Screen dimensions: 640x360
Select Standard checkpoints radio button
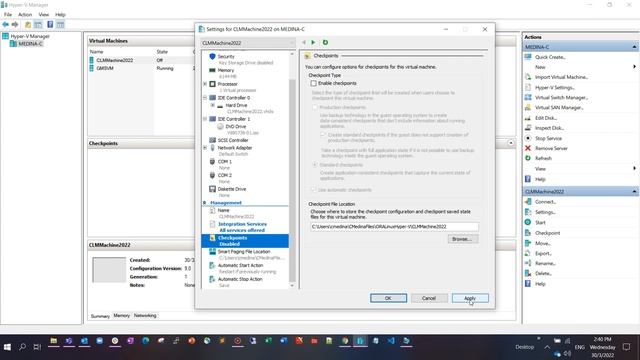[x=315, y=165]
